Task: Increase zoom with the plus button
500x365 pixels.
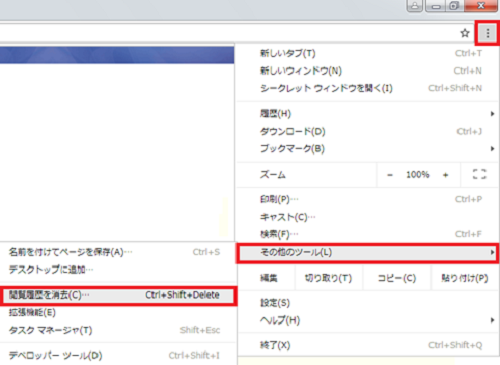Action: click(445, 175)
